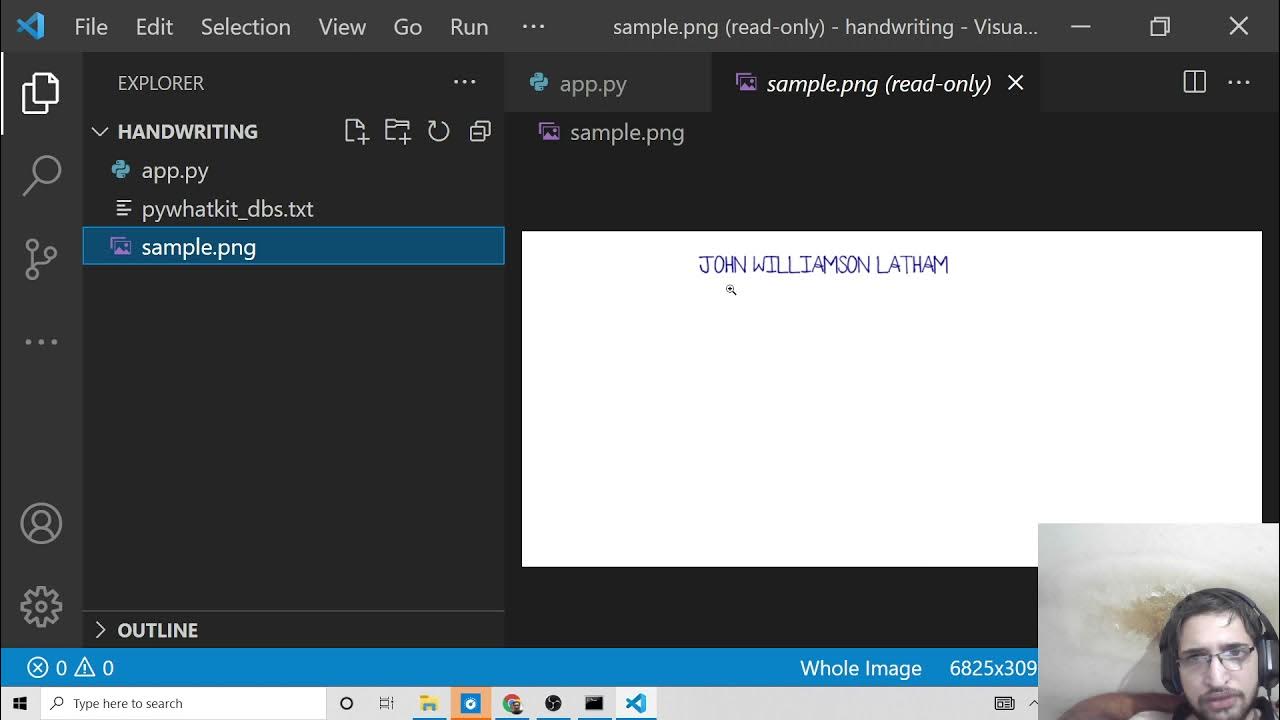The image size is (1280, 720).
Task: Split the editor to the right
Action: (1194, 83)
